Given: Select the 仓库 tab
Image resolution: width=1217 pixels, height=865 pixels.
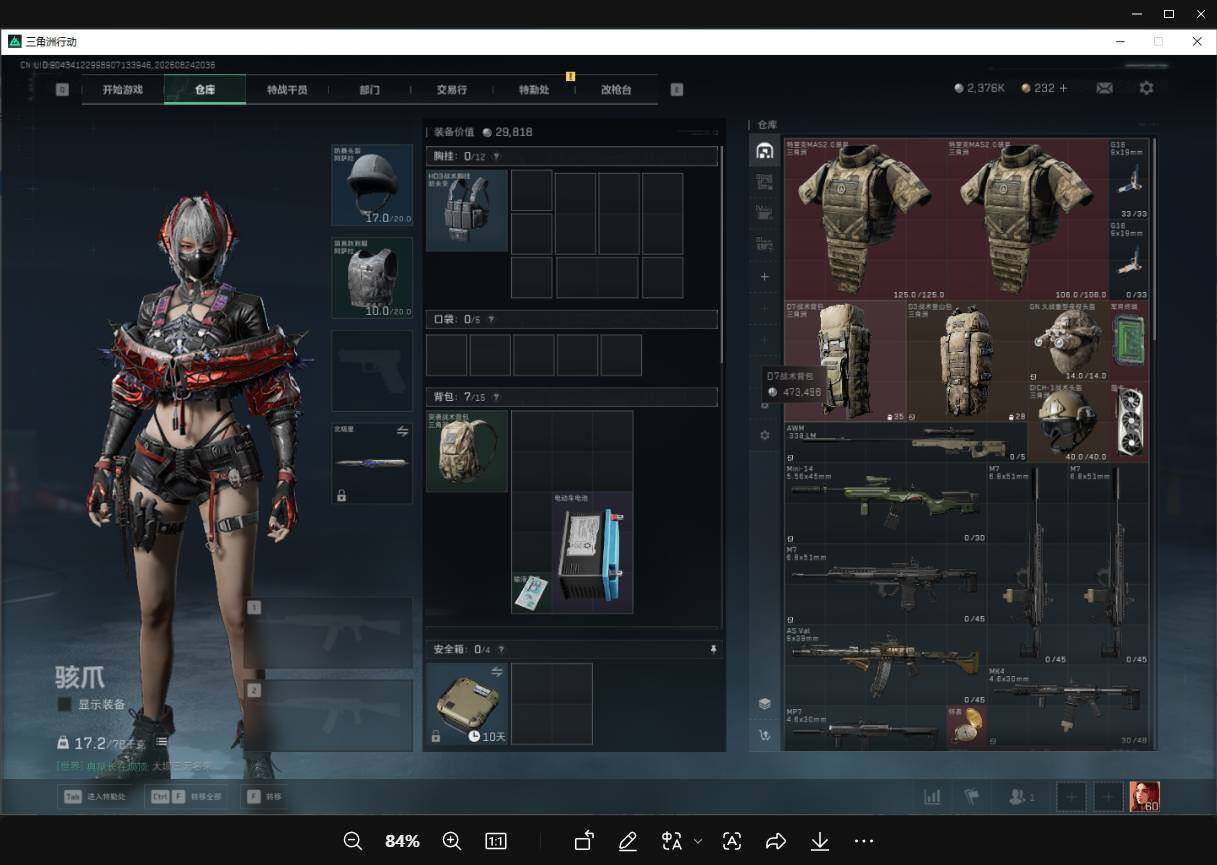Looking at the screenshot, I should (205, 89).
